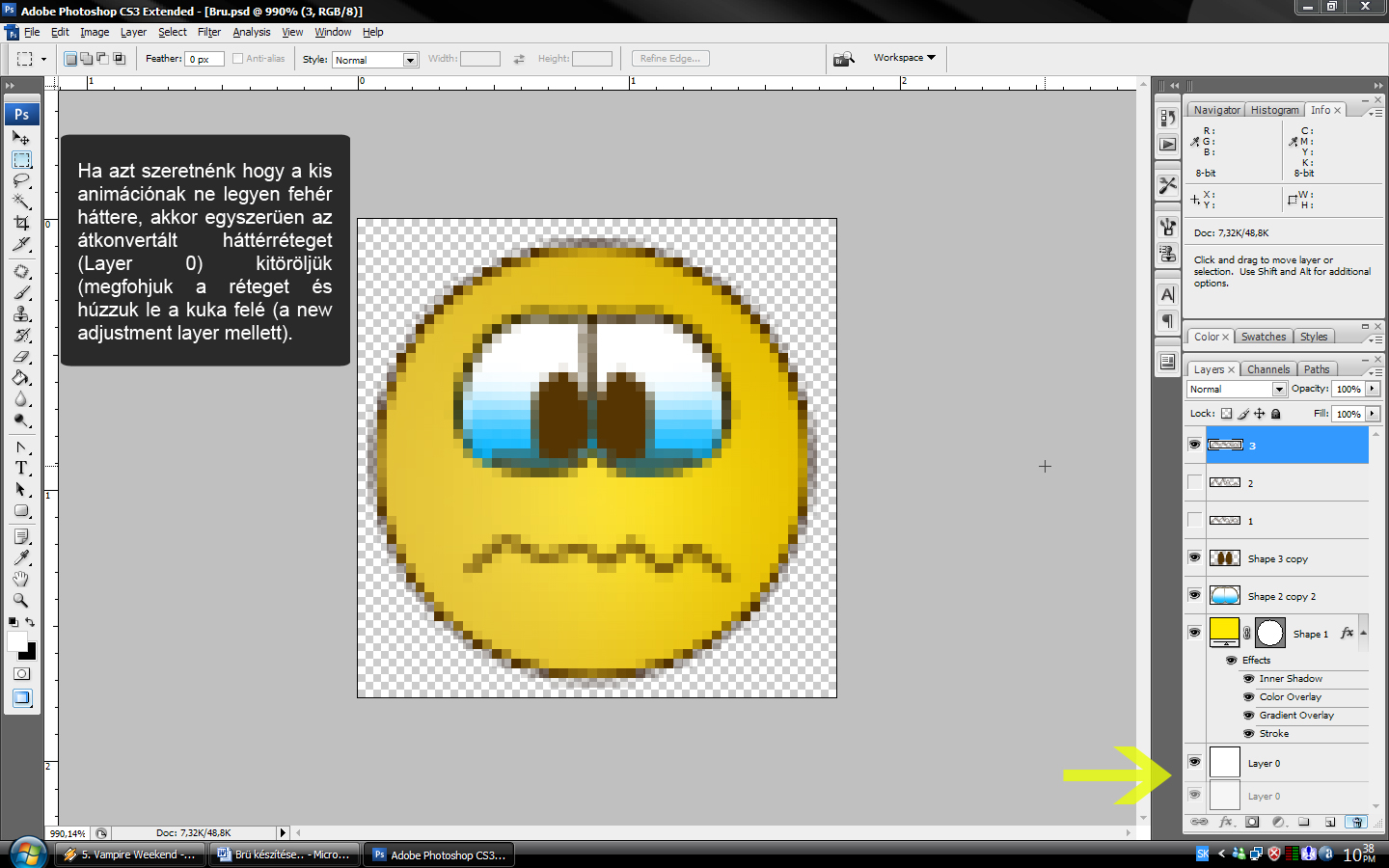Pick the Crop tool
This screenshot has height=868, width=1389.
[21, 223]
